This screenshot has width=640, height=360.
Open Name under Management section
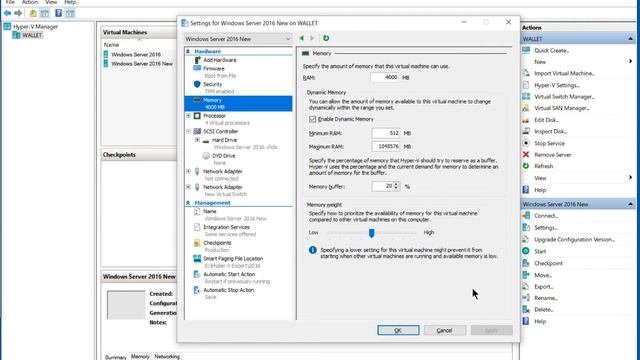point(210,211)
